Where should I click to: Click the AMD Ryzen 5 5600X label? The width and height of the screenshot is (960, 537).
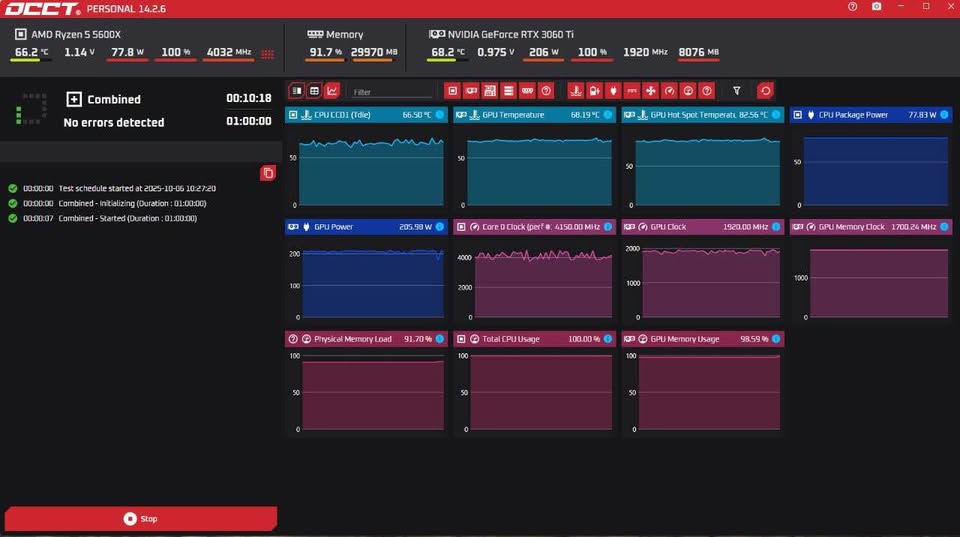(75, 34)
